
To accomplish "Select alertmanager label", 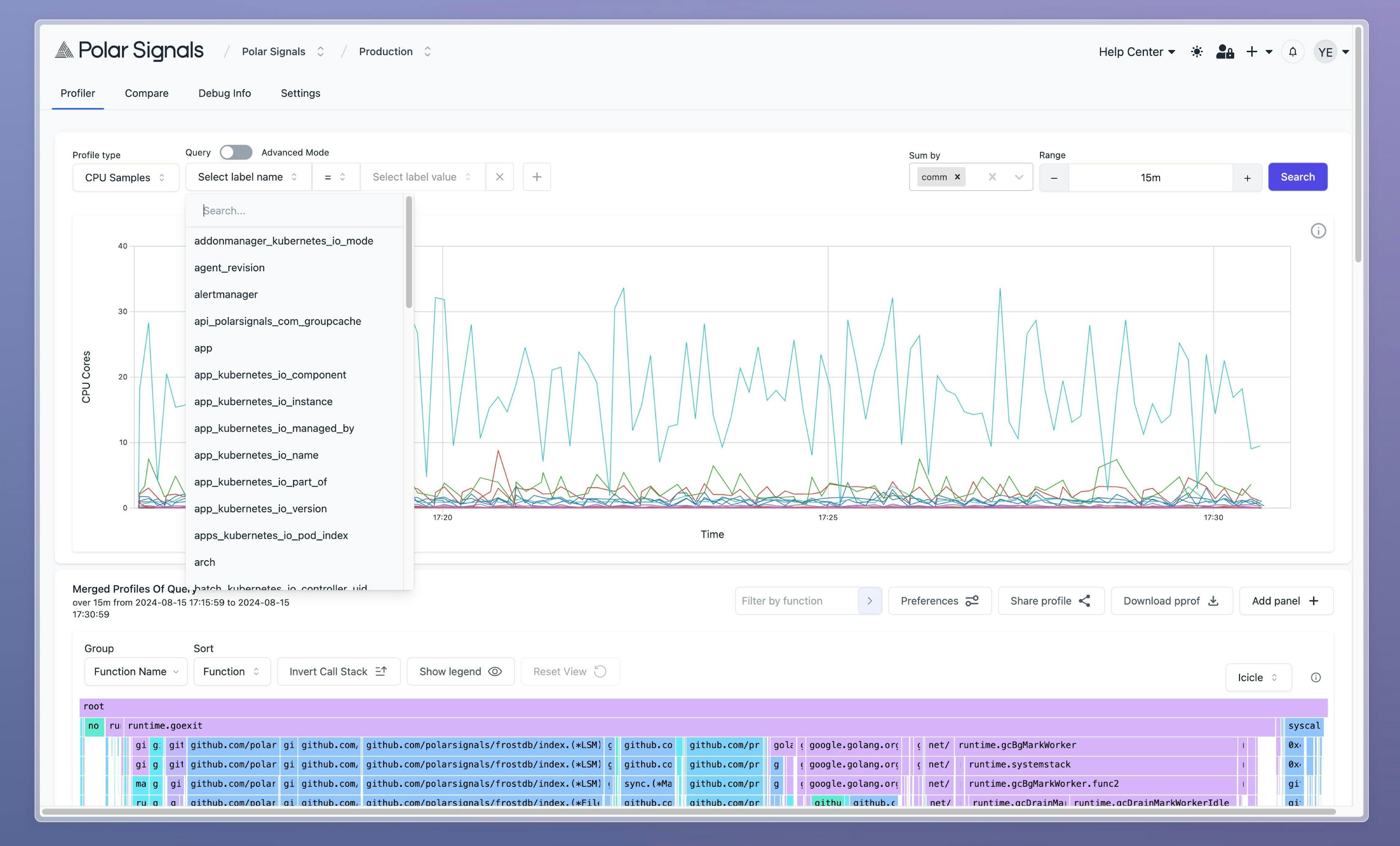I will pos(295,294).
